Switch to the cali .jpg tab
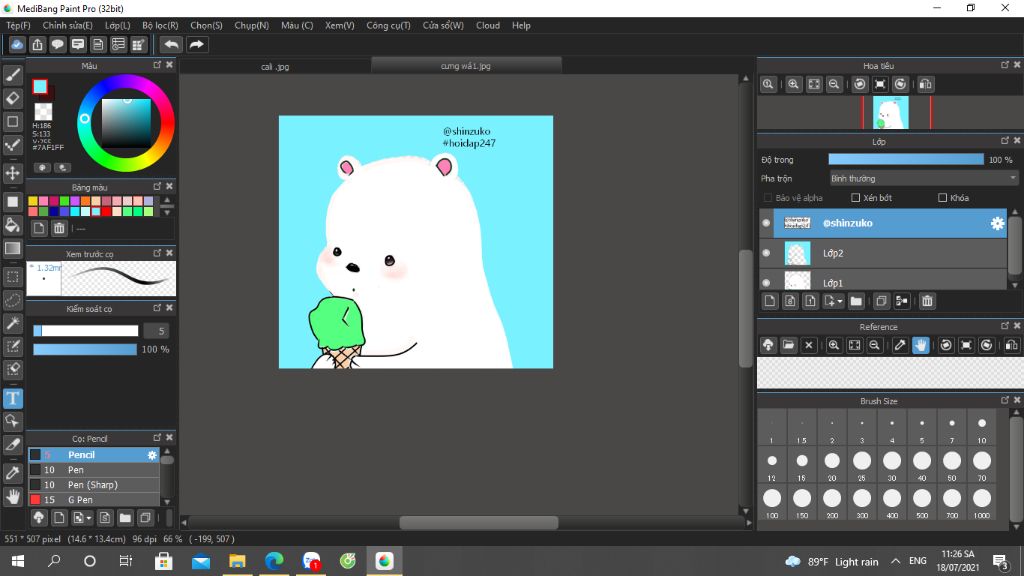The image size is (1024, 576). coord(275,66)
